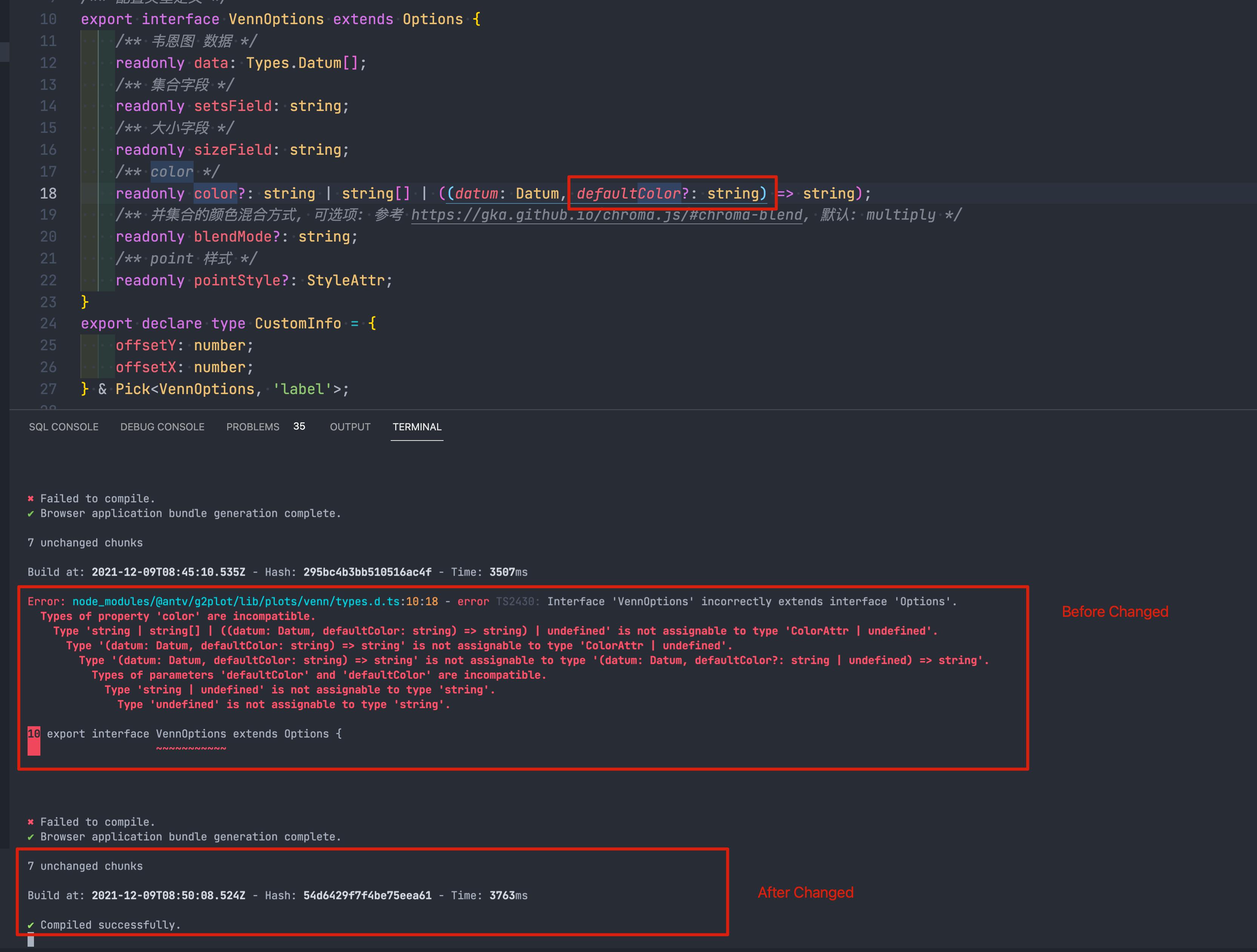Click the 'label' string literal on line 27

[x=302, y=389]
